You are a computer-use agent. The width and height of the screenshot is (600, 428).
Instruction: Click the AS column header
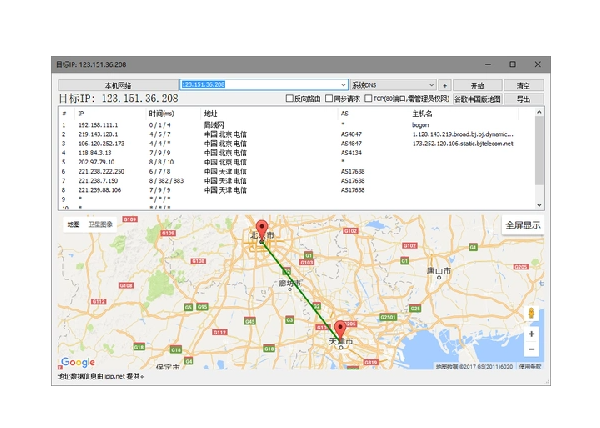click(x=374, y=114)
